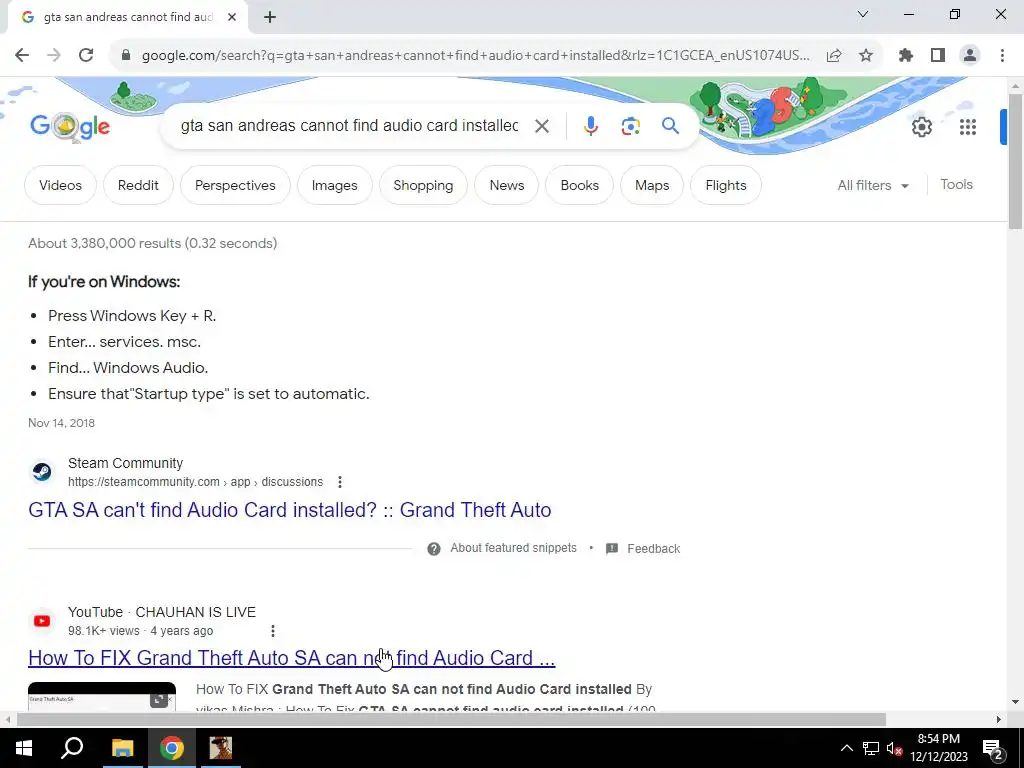Click About featured snippets
This screenshot has height=768, width=1024.
(x=513, y=548)
